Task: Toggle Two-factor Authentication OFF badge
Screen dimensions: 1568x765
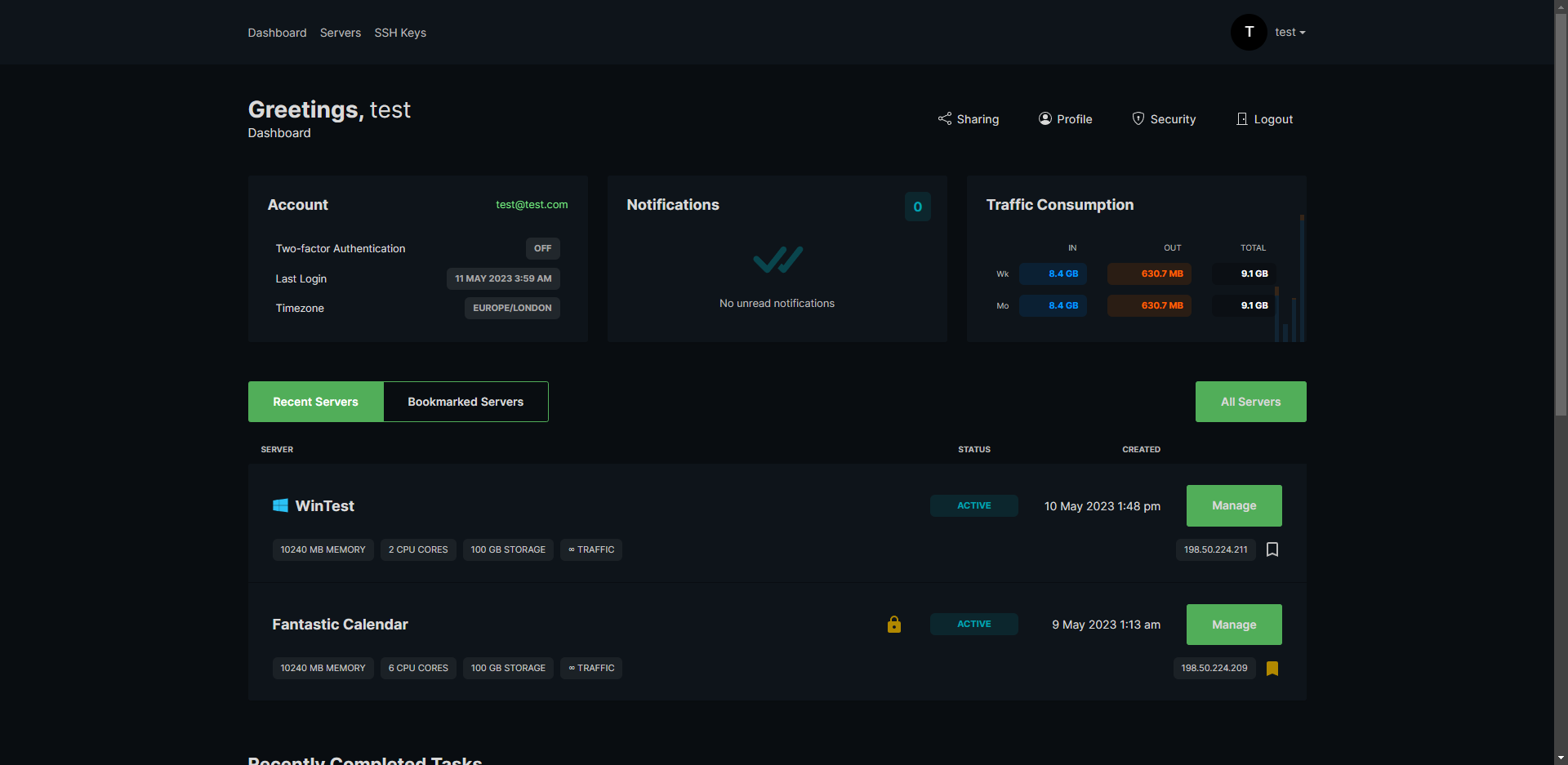Action: coord(541,248)
